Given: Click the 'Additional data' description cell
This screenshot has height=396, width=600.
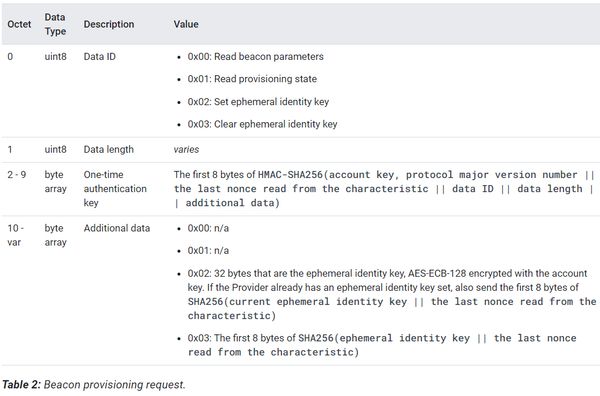Looking at the screenshot, I should 117,228.
